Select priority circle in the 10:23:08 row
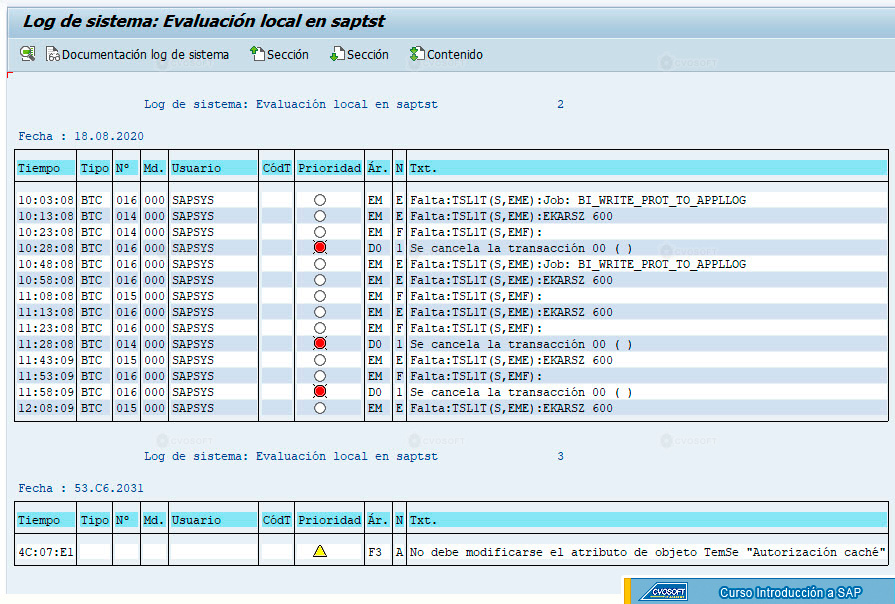Image resolution: width=895 pixels, height=604 pixels. (320, 232)
